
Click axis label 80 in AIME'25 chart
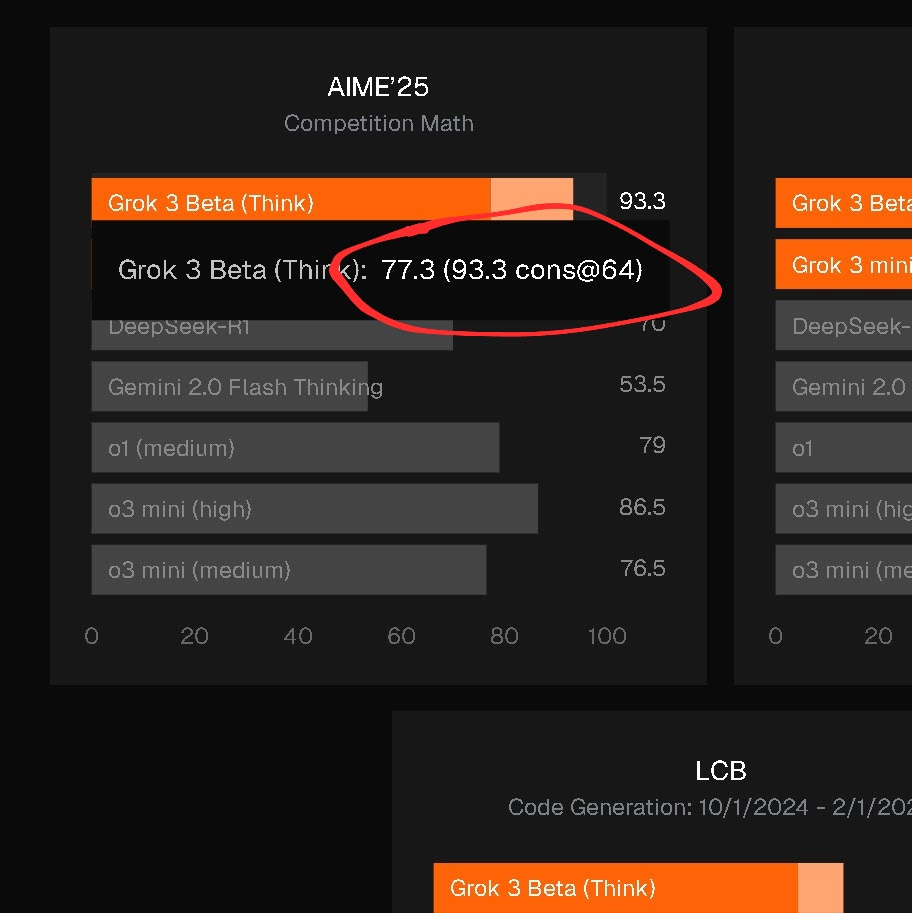point(504,636)
